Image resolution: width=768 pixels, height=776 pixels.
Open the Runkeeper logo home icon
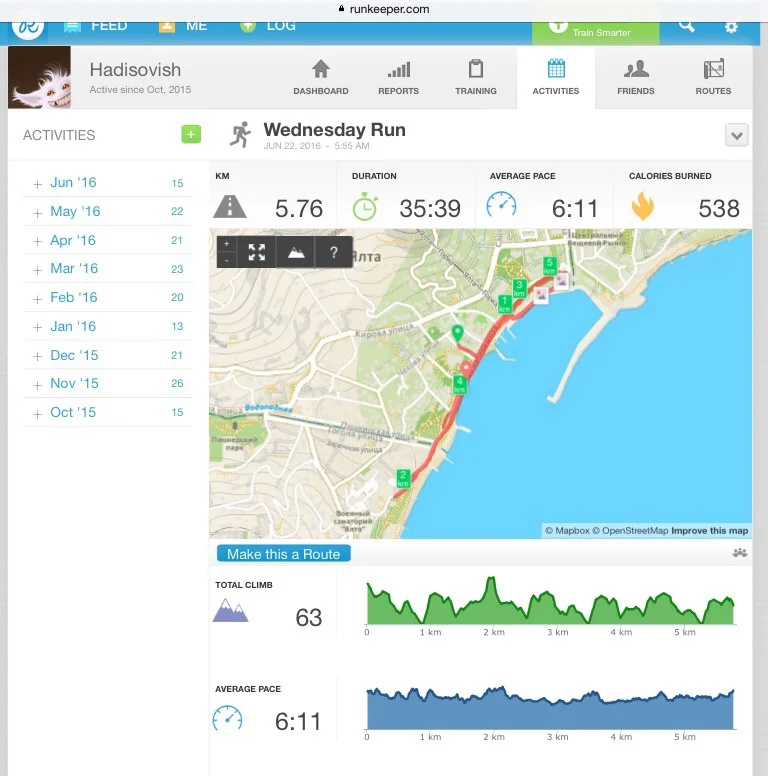(28, 29)
